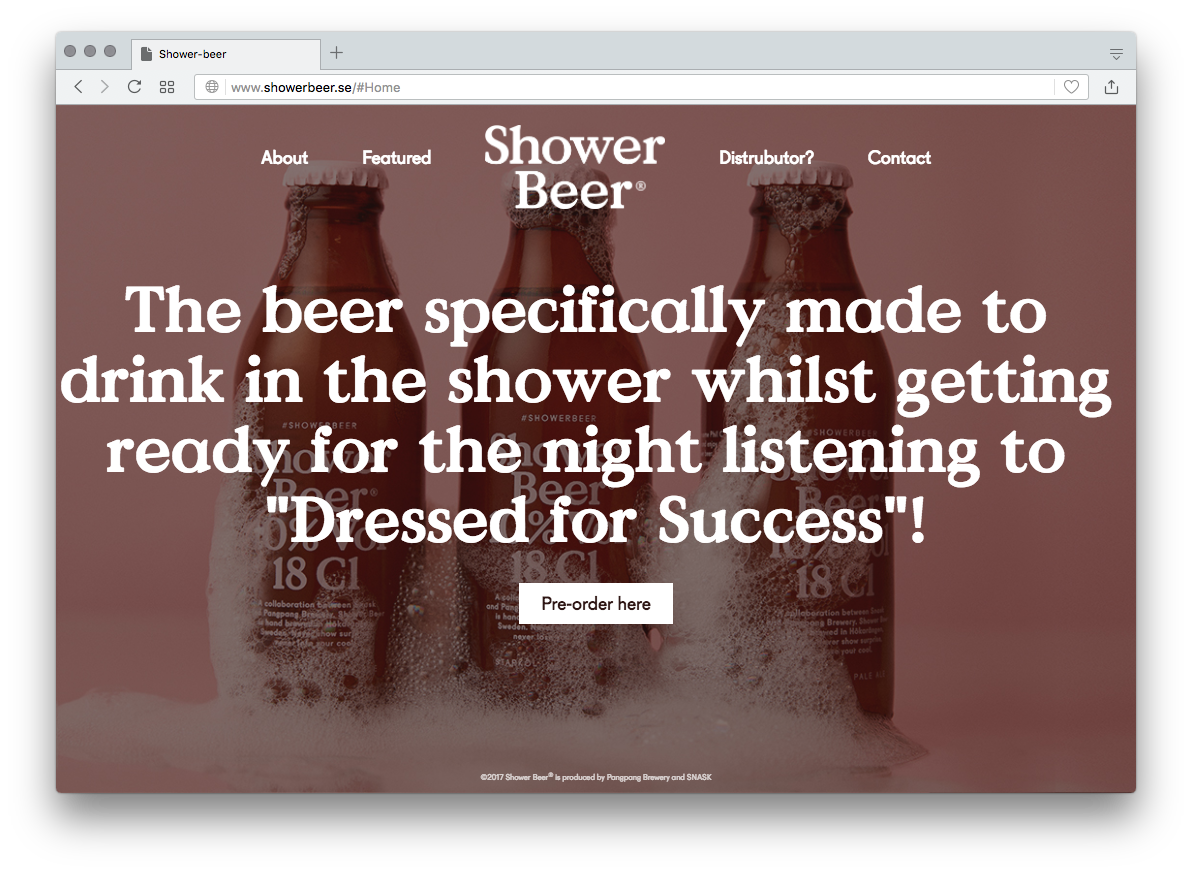Go to the Featured section
The image size is (1192, 873).
[396, 158]
